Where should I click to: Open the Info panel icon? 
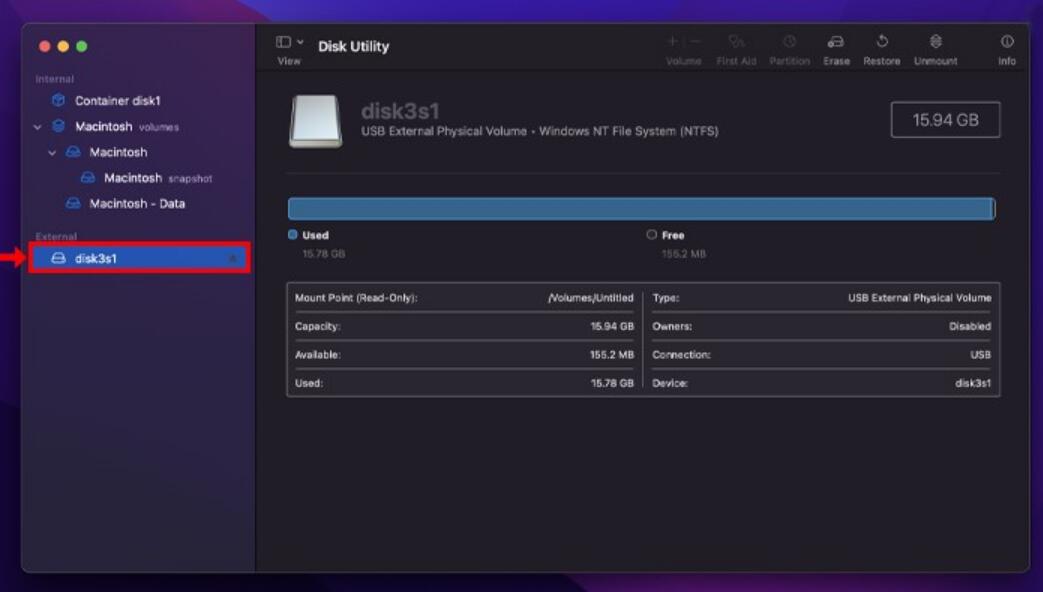coord(1006,42)
